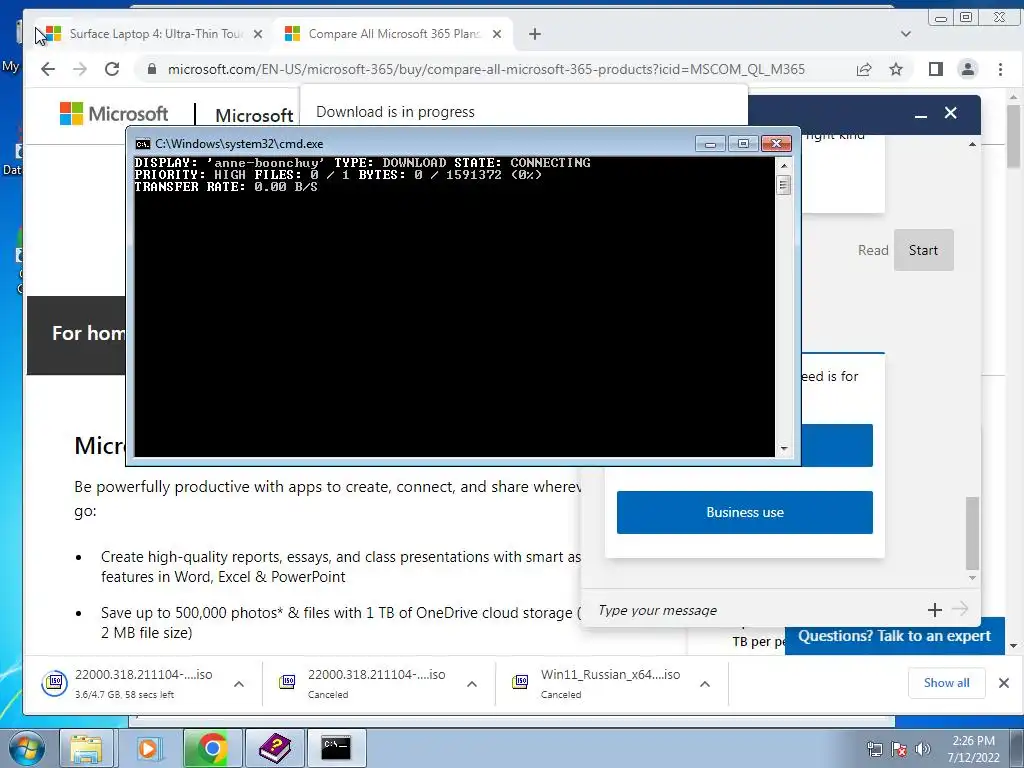
Task: Open the site padlock info
Action: [152, 69]
